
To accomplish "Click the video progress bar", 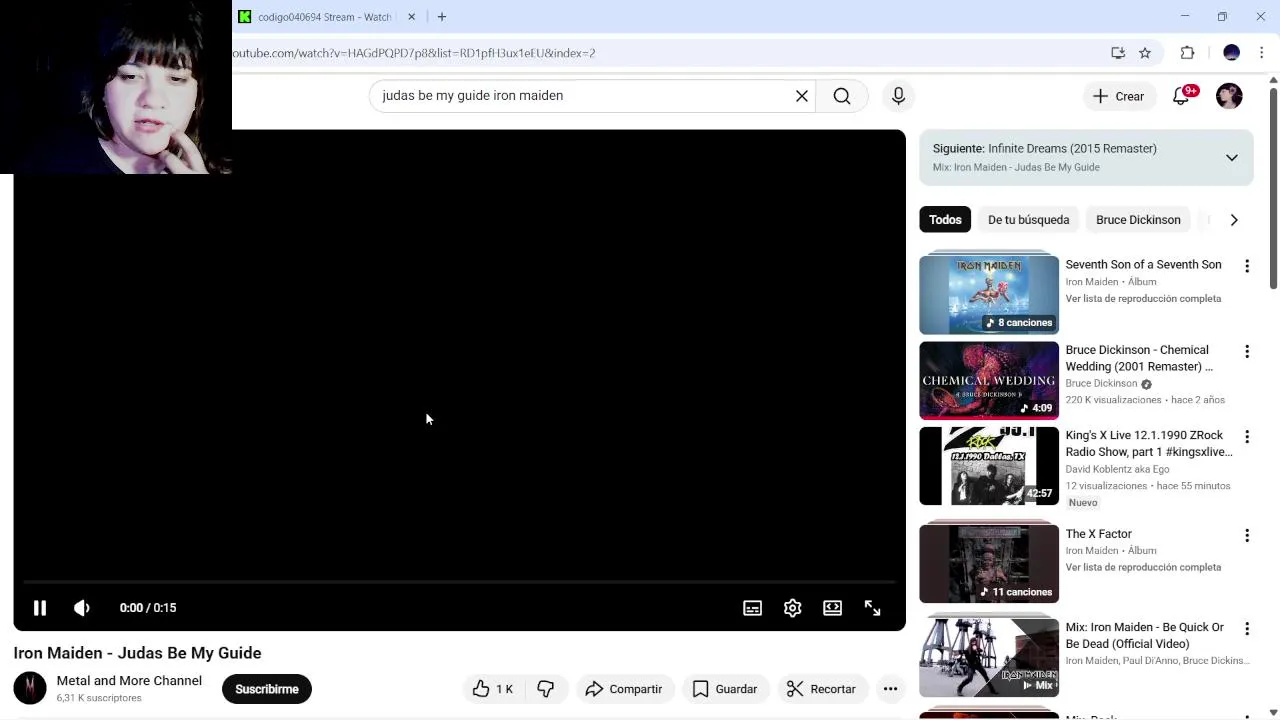I will point(459,581).
